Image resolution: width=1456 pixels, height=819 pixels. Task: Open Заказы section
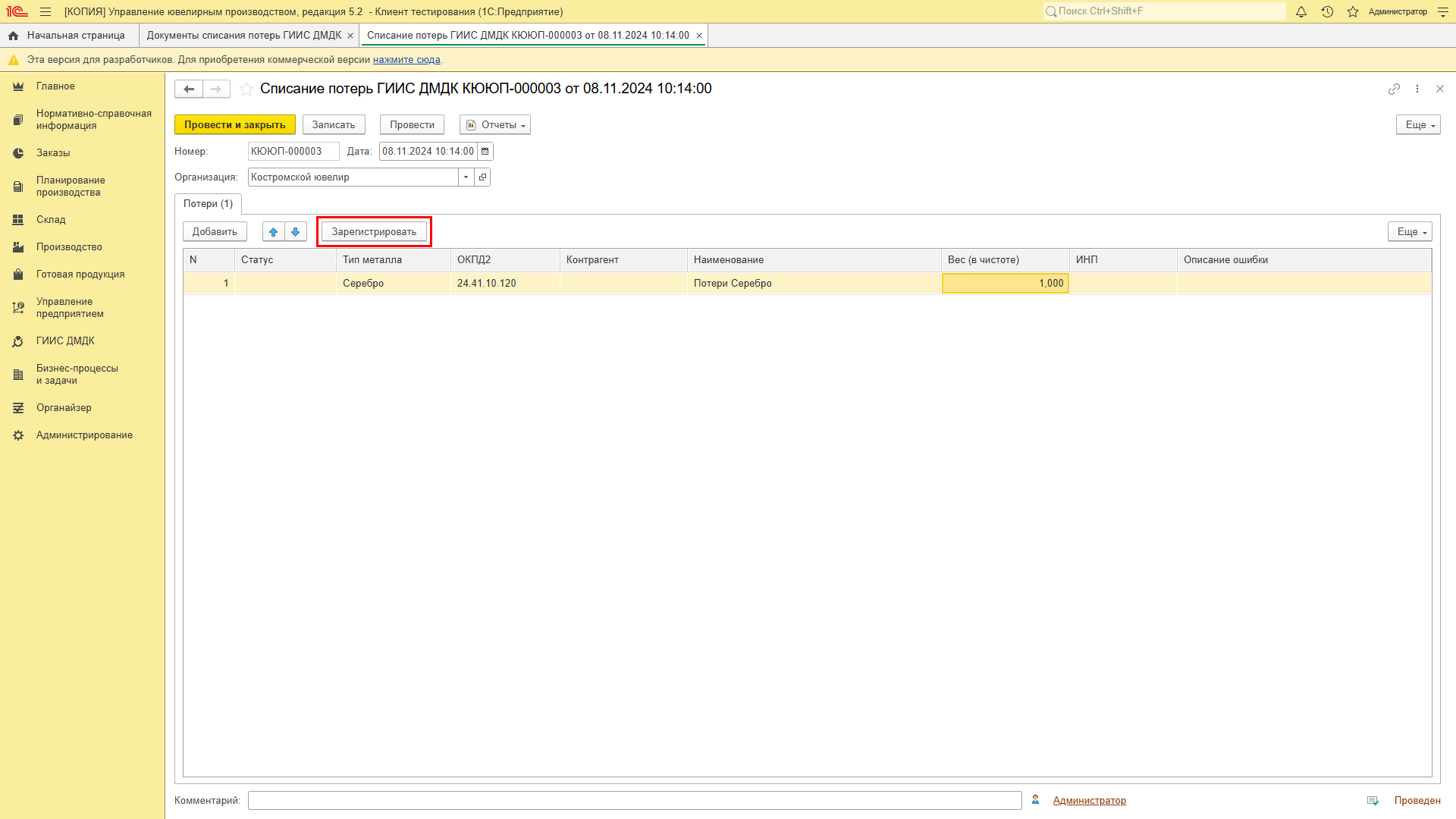click(x=53, y=153)
